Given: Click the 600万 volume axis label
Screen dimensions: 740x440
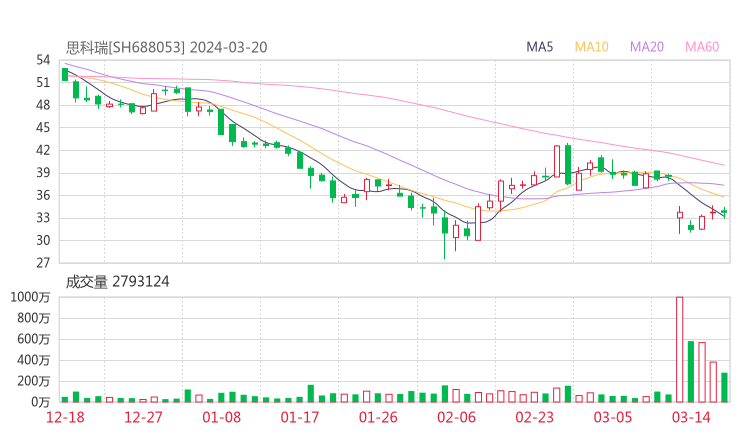Looking at the screenshot, I should coord(34,339).
